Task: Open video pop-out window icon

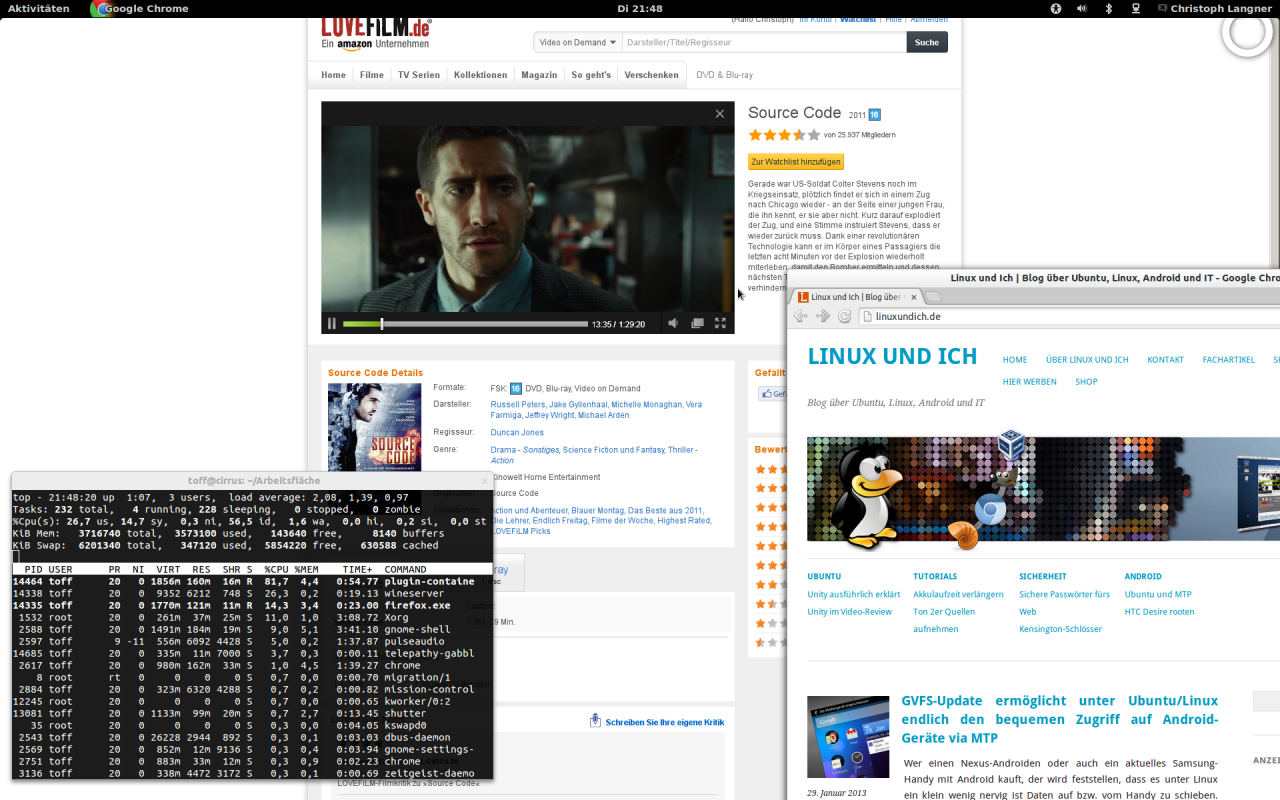Action: pos(697,323)
